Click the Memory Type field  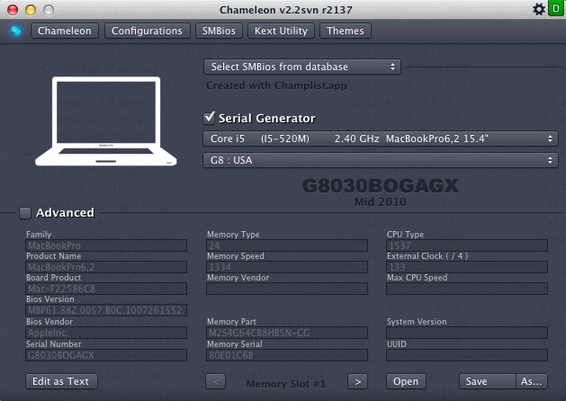click(x=287, y=245)
